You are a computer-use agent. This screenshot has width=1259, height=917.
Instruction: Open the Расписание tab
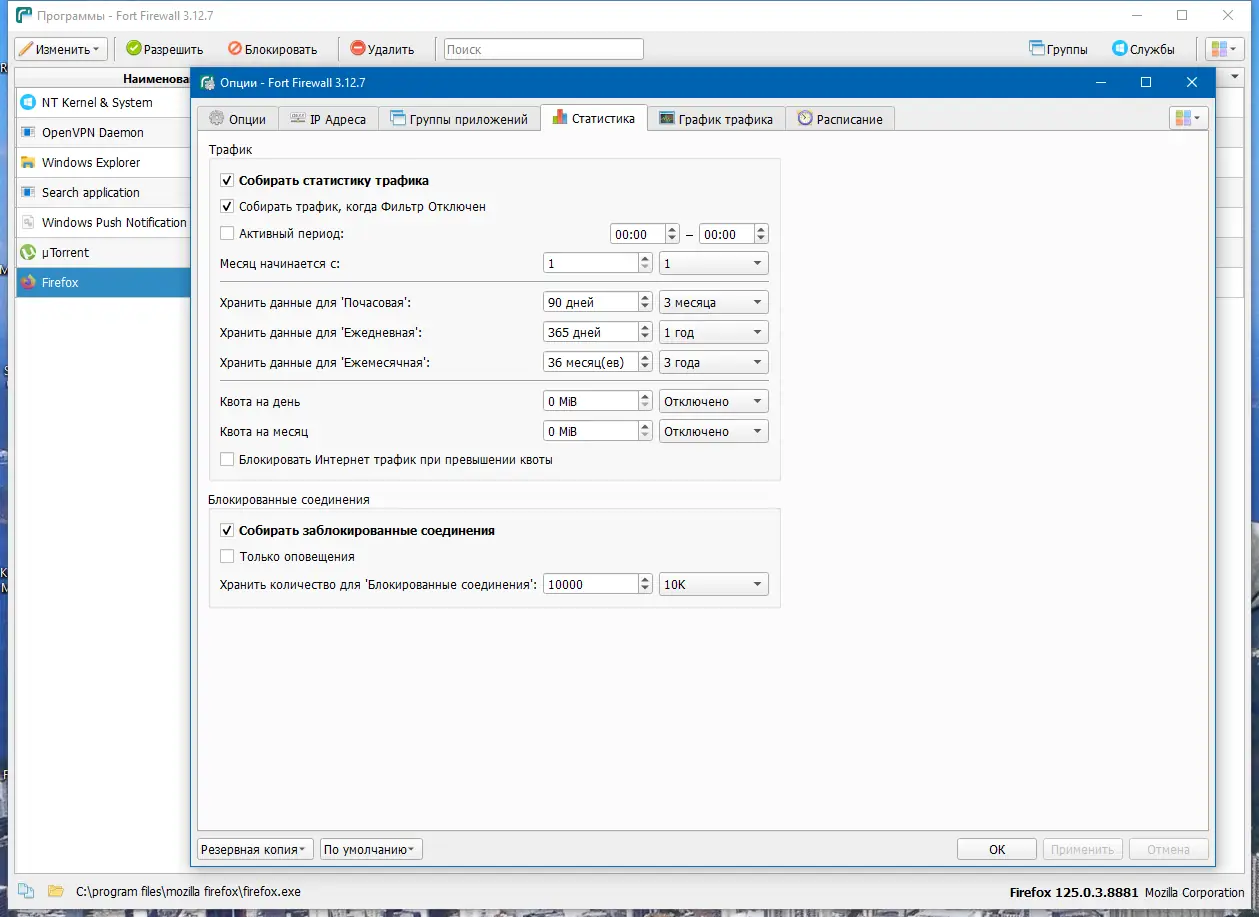click(x=840, y=119)
